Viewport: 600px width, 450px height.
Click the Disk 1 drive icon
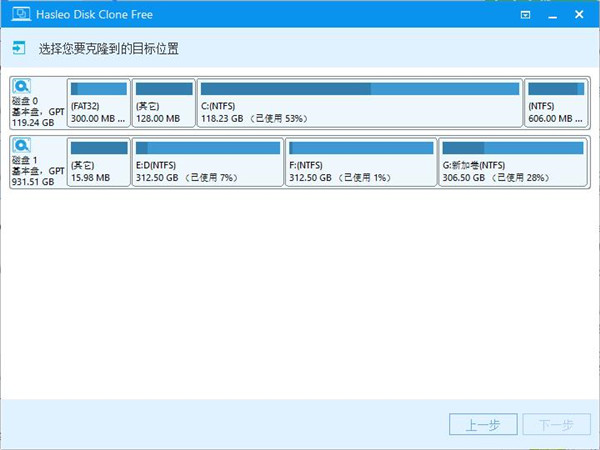point(22,147)
